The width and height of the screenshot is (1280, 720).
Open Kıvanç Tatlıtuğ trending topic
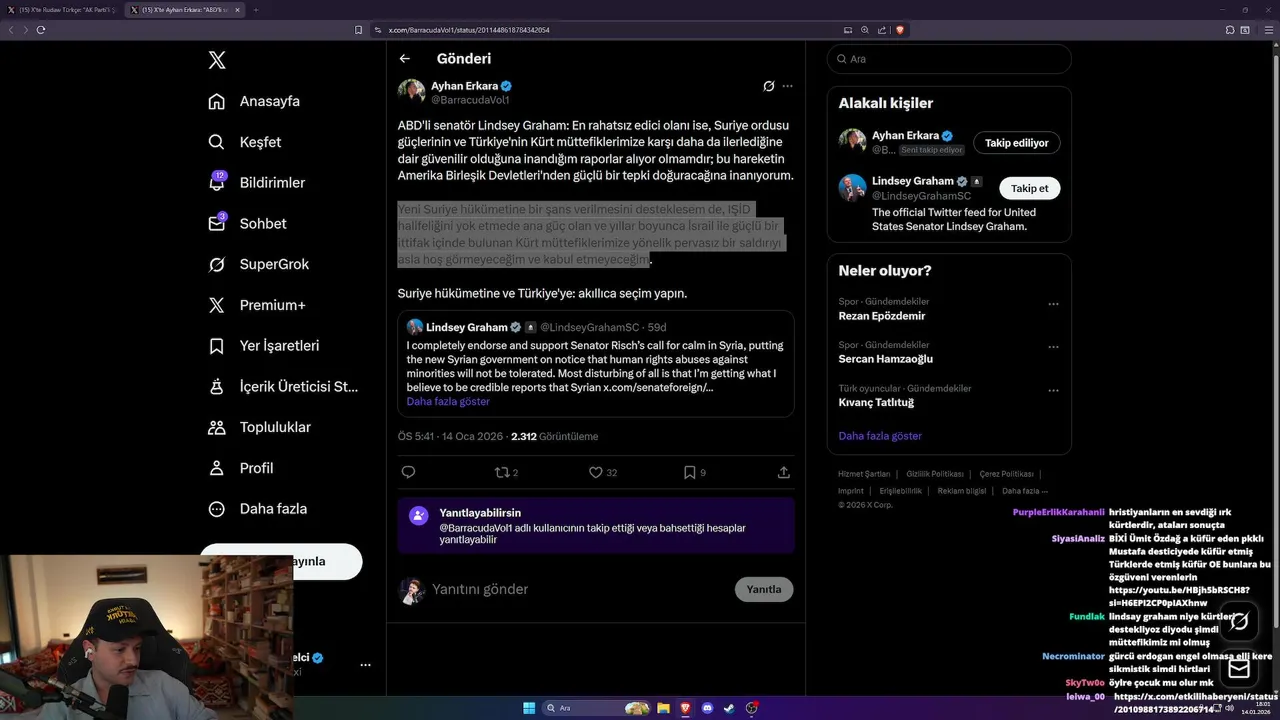pos(876,403)
